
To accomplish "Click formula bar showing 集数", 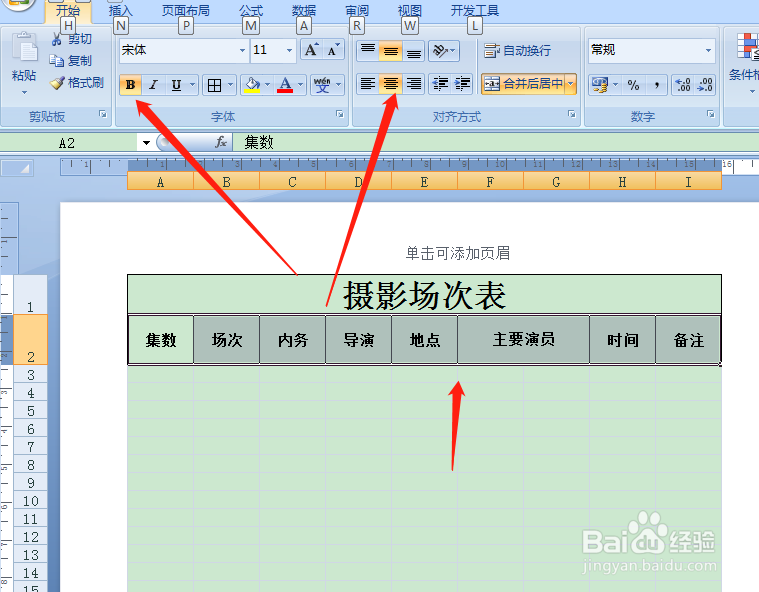I will click(496, 143).
